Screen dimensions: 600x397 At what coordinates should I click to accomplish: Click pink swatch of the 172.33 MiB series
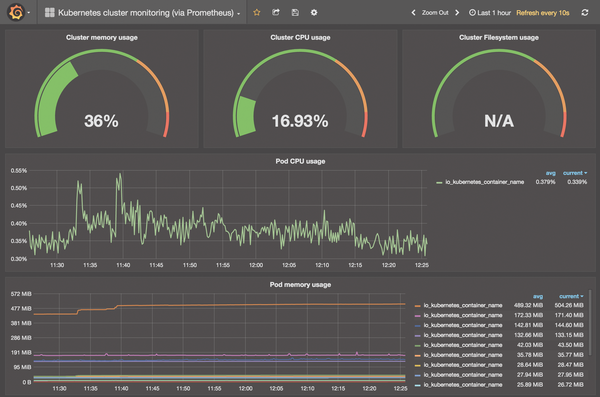point(417,315)
